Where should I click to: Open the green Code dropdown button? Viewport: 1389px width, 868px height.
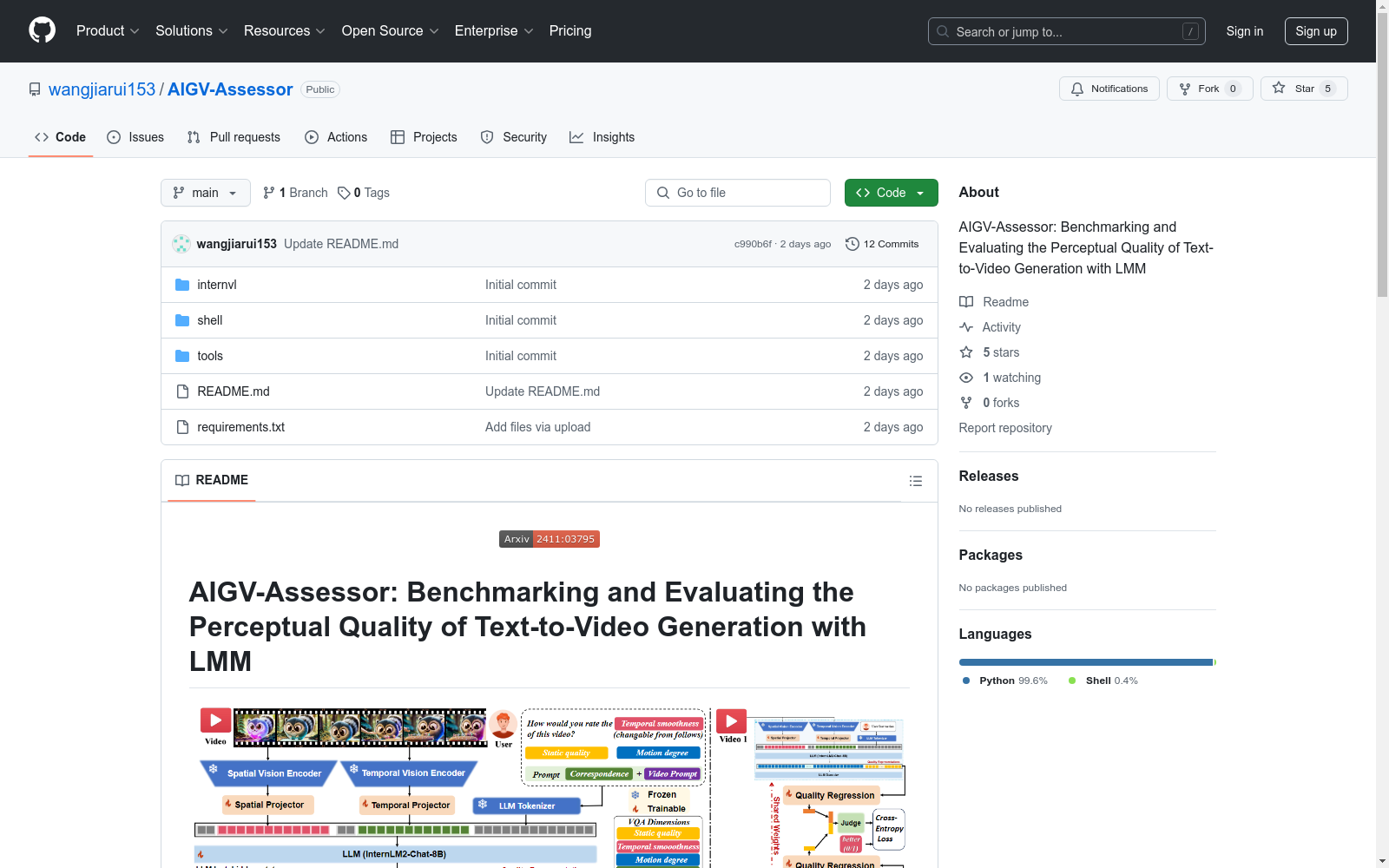(x=891, y=193)
